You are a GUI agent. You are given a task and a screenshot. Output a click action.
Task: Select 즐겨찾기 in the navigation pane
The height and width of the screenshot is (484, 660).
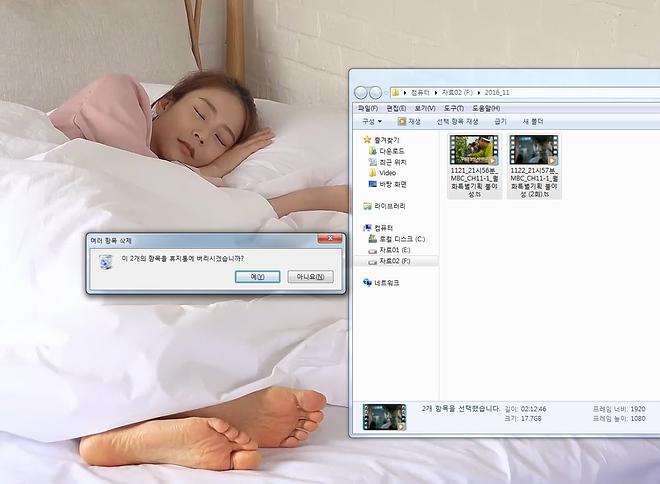point(387,140)
